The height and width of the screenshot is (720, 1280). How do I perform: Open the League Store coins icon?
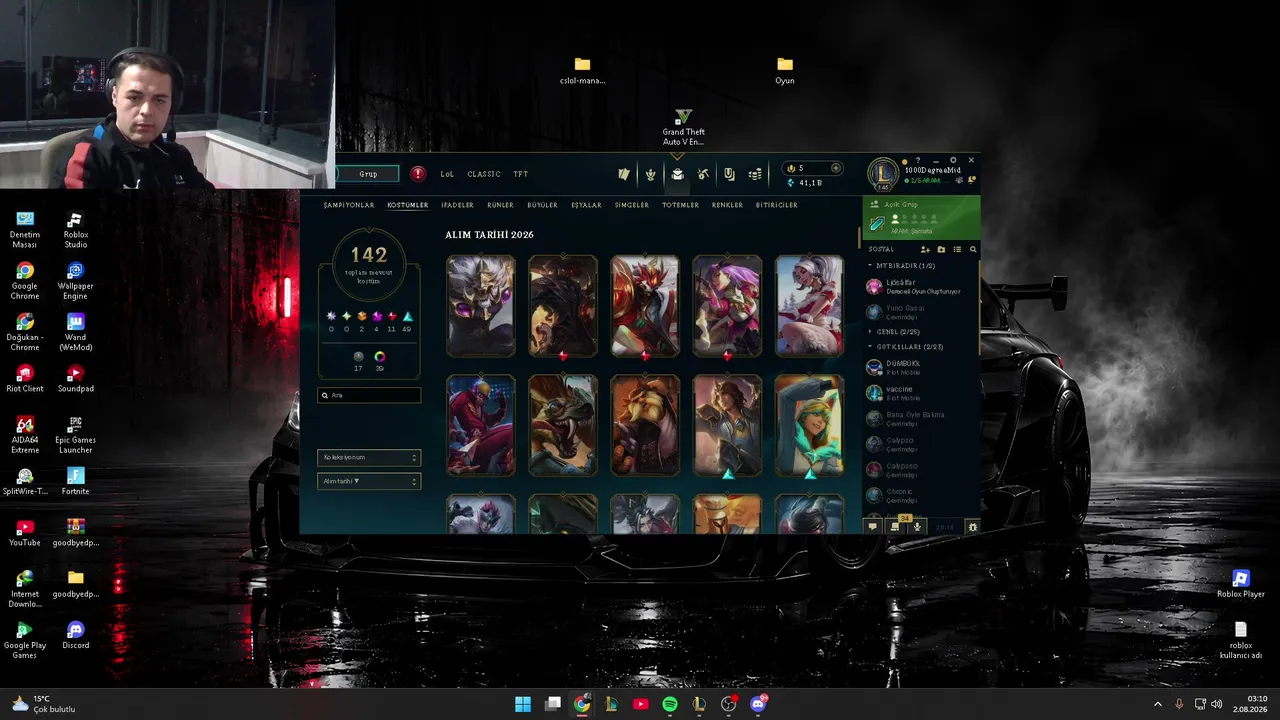pos(755,174)
